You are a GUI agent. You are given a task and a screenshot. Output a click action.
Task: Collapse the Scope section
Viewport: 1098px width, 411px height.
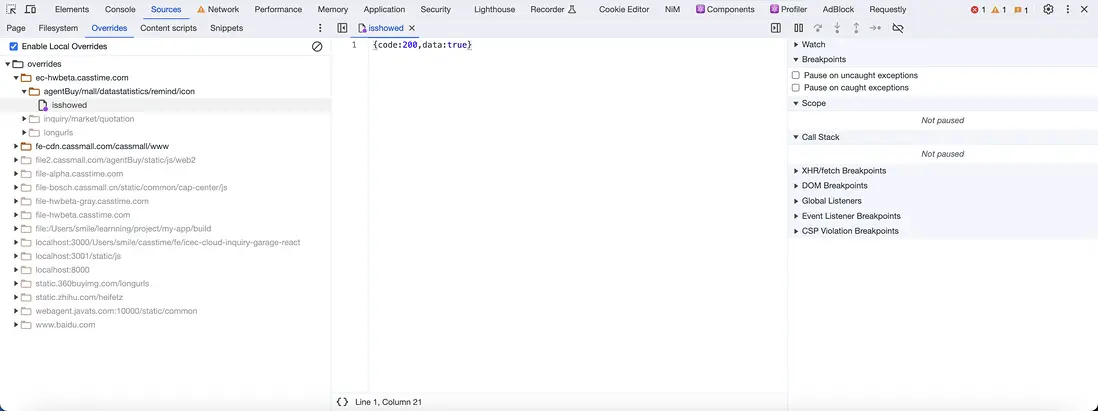pyautogui.click(x=796, y=103)
